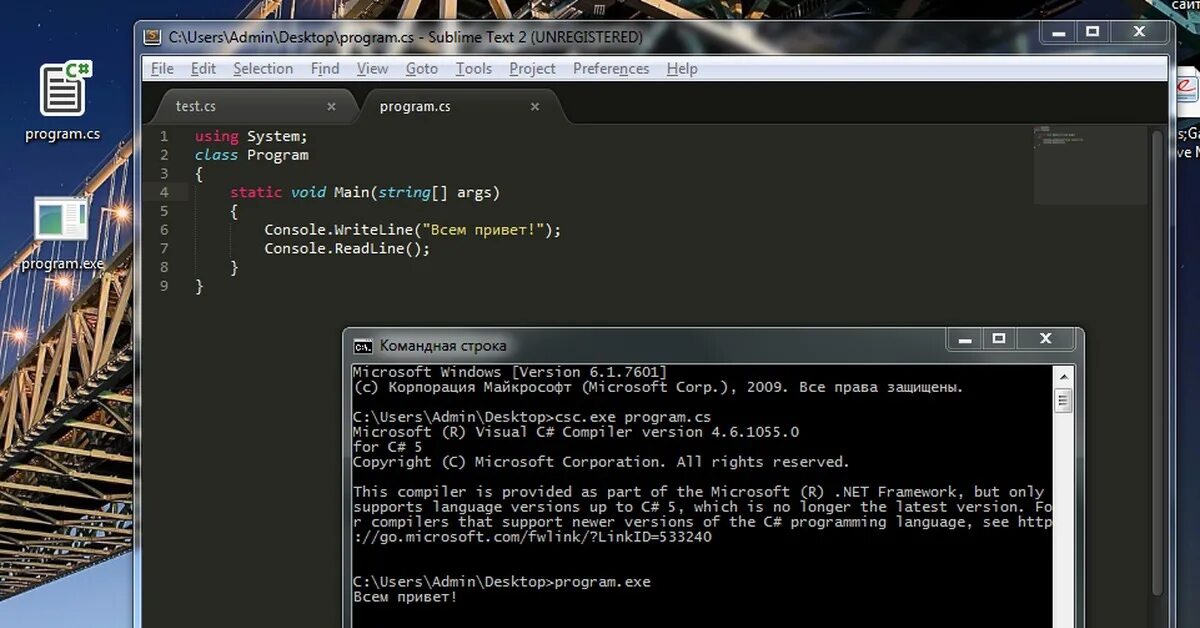Open the Tools menu
1200x628 pixels.
pyautogui.click(x=474, y=68)
